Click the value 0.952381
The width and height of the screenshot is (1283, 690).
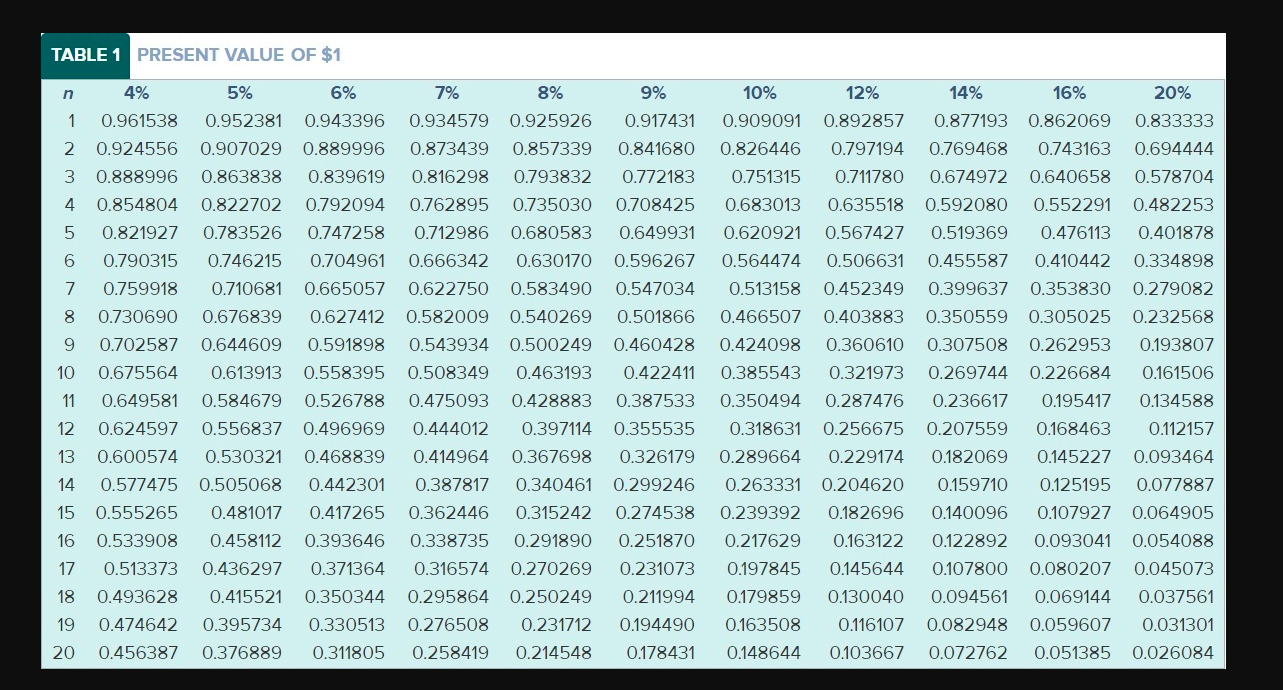coord(243,121)
